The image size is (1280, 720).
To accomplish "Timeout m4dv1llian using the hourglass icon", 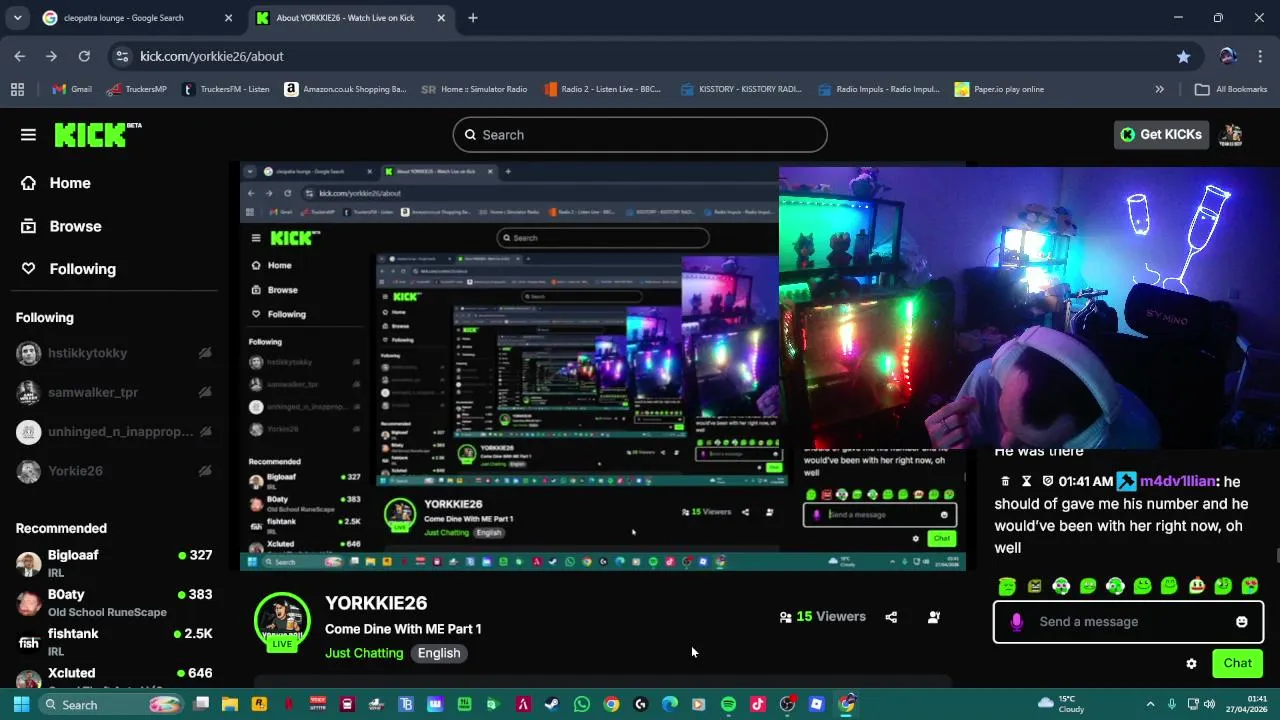I will point(1027,481).
